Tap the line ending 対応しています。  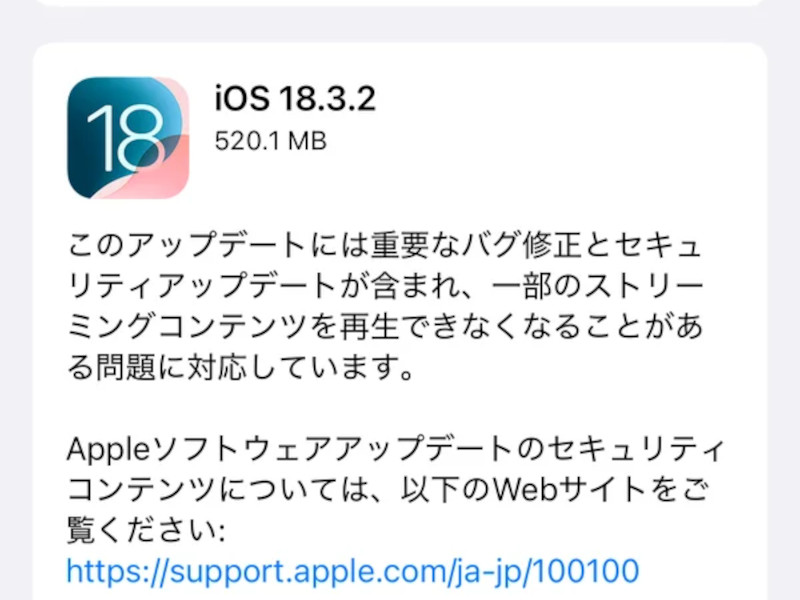coord(240,367)
